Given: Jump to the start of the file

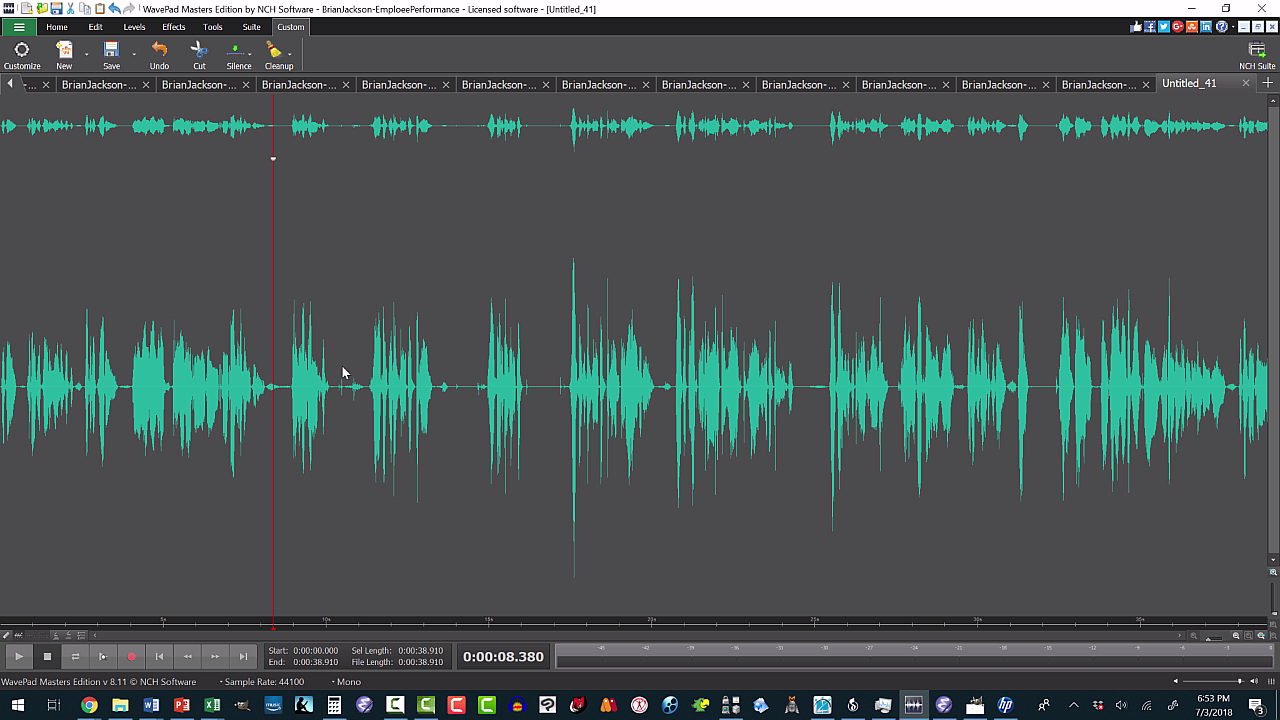Looking at the screenshot, I should (159, 656).
